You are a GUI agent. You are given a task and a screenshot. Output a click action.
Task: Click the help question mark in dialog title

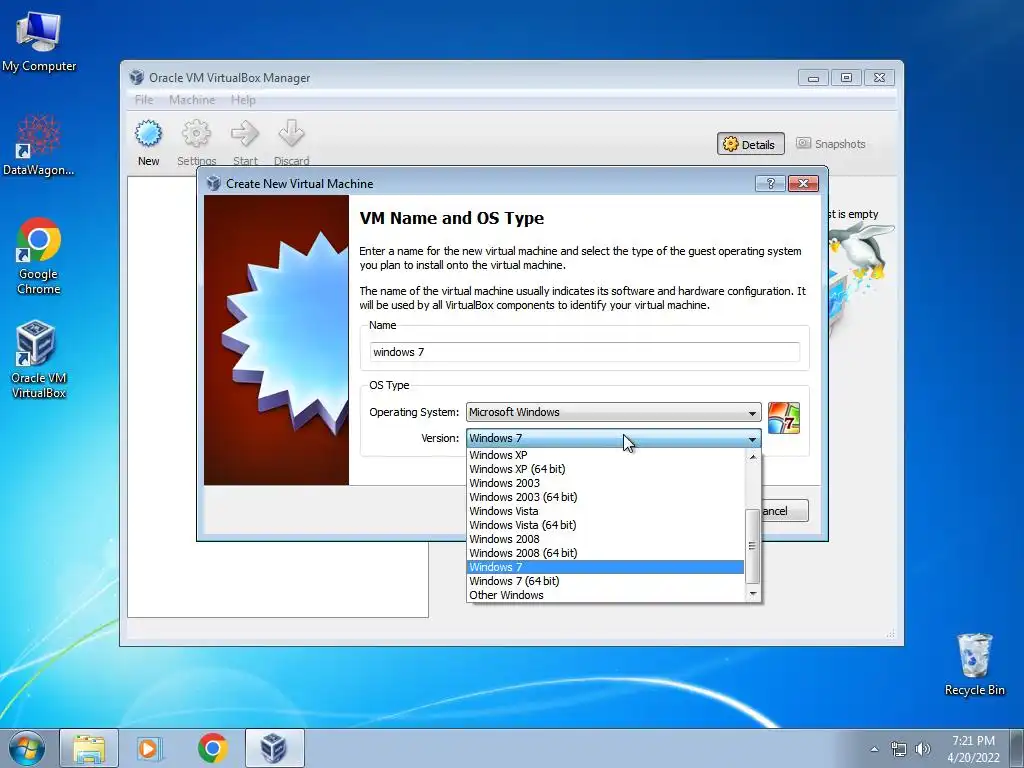(x=770, y=184)
